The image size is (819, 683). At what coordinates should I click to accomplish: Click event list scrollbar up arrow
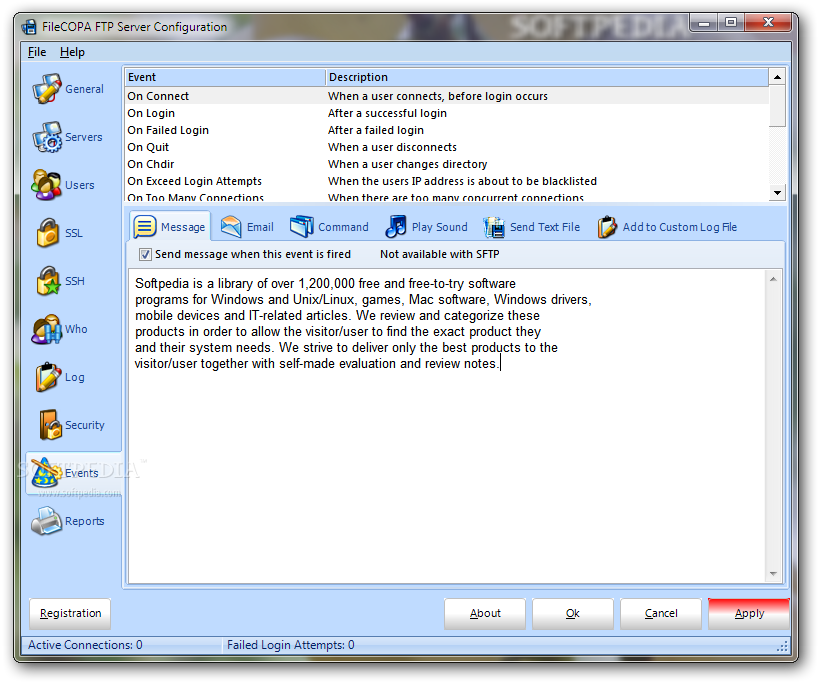point(777,77)
